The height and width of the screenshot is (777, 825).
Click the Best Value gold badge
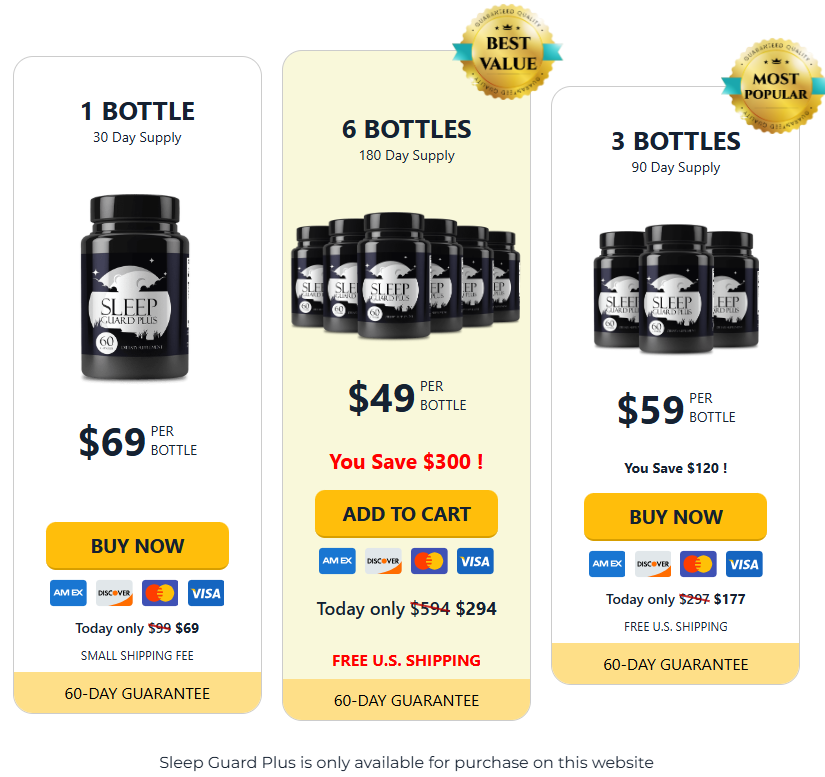click(x=508, y=52)
